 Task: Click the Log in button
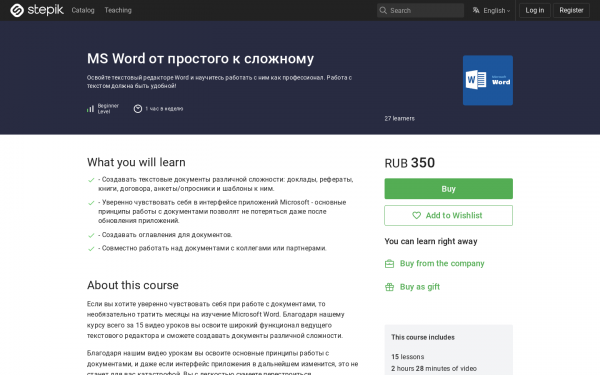(x=535, y=10)
